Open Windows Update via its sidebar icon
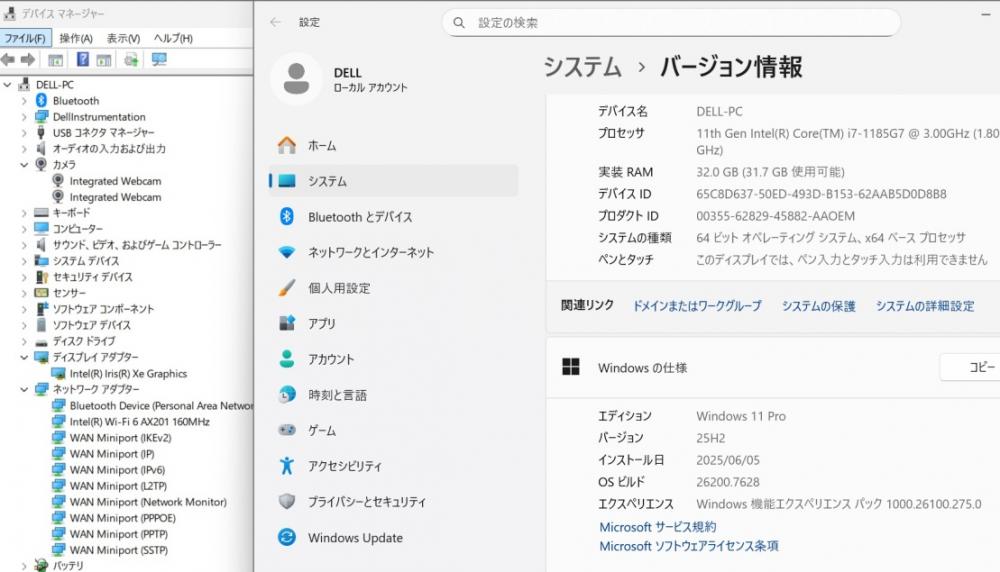 [287, 538]
